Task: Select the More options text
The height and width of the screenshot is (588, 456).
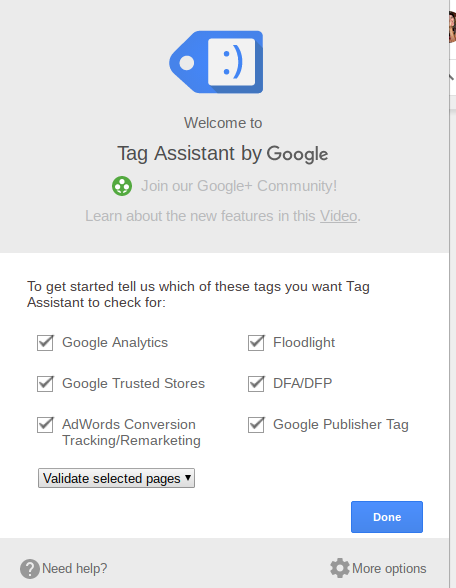Action: point(389,568)
